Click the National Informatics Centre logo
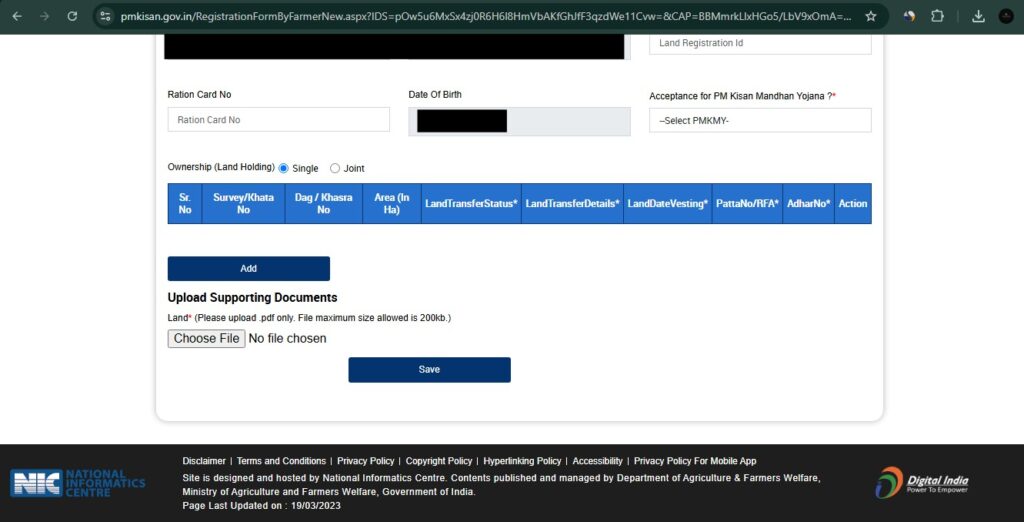The width and height of the screenshot is (1024, 522). point(78,483)
